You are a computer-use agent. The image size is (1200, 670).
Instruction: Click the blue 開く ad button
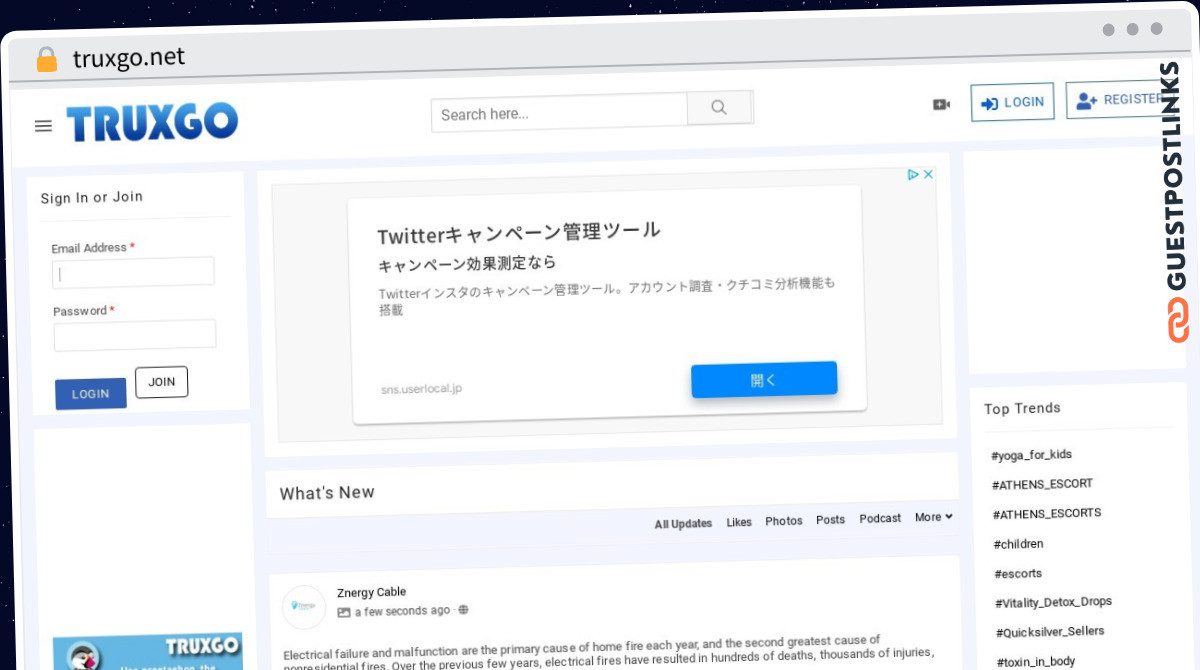pyautogui.click(x=764, y=380)
